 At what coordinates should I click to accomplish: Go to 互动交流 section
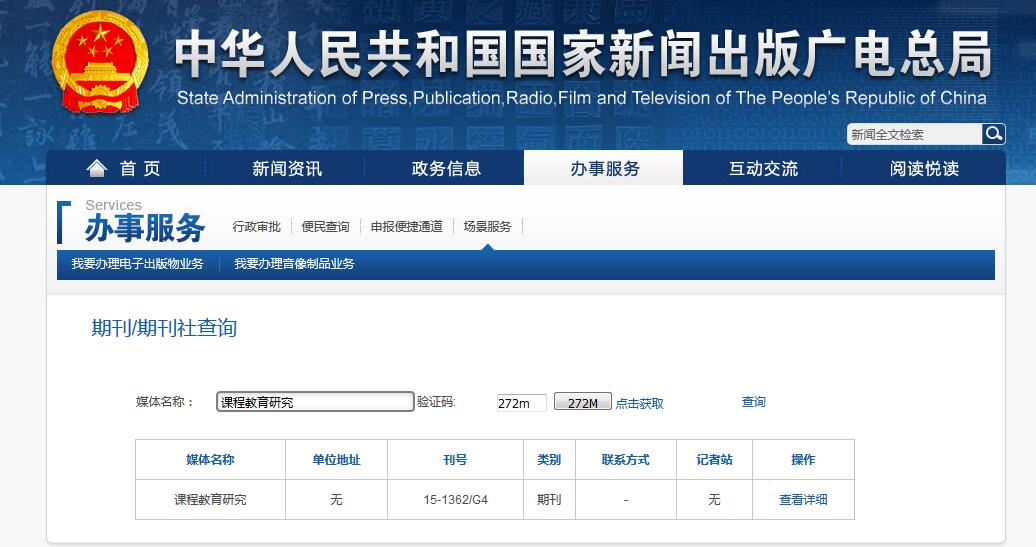[x=763, y=169]
